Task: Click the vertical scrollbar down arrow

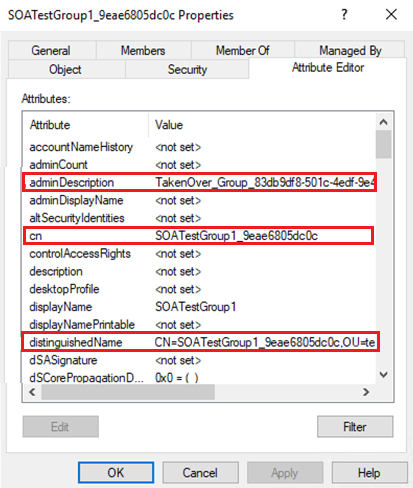Action: (384, 375)
